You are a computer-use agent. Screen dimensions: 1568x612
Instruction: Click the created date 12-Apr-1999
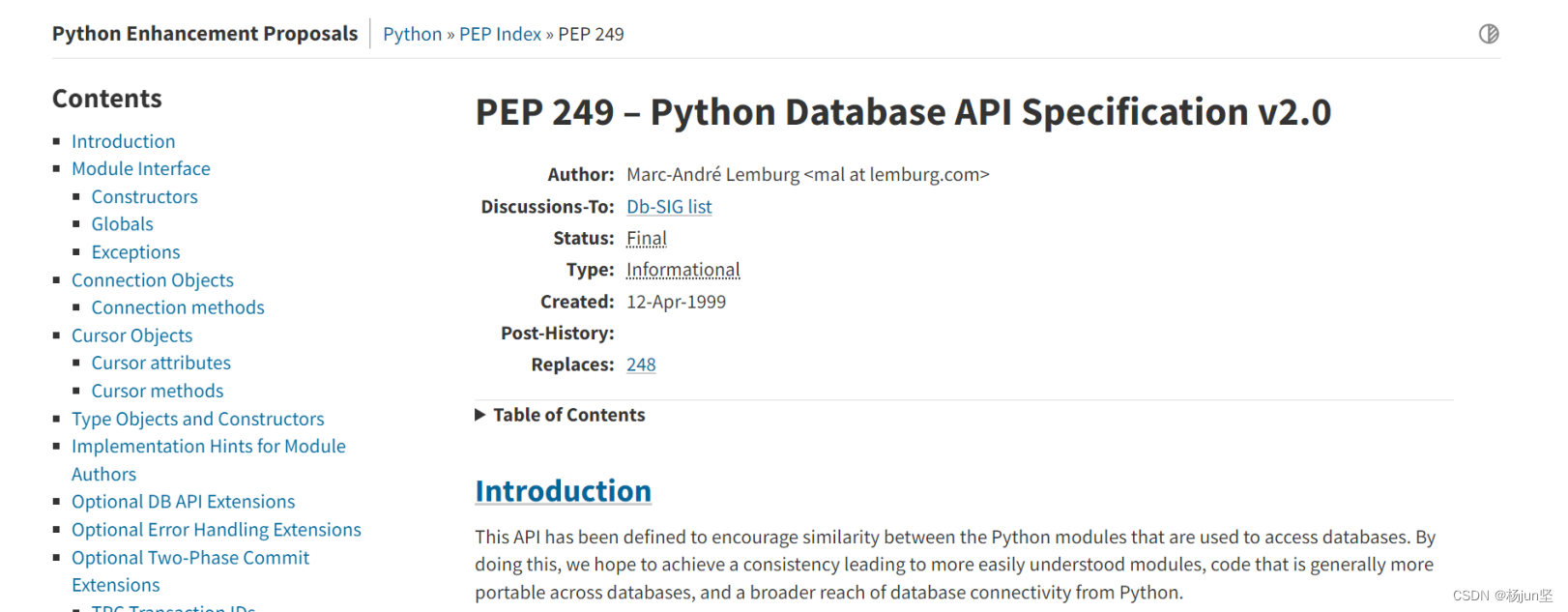click(676, 302)
